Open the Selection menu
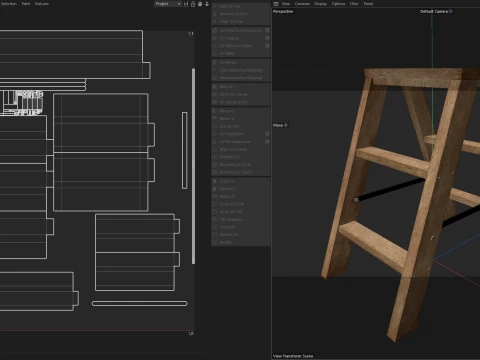The width and height of the screenshot is (480, 360). point(9,4)
